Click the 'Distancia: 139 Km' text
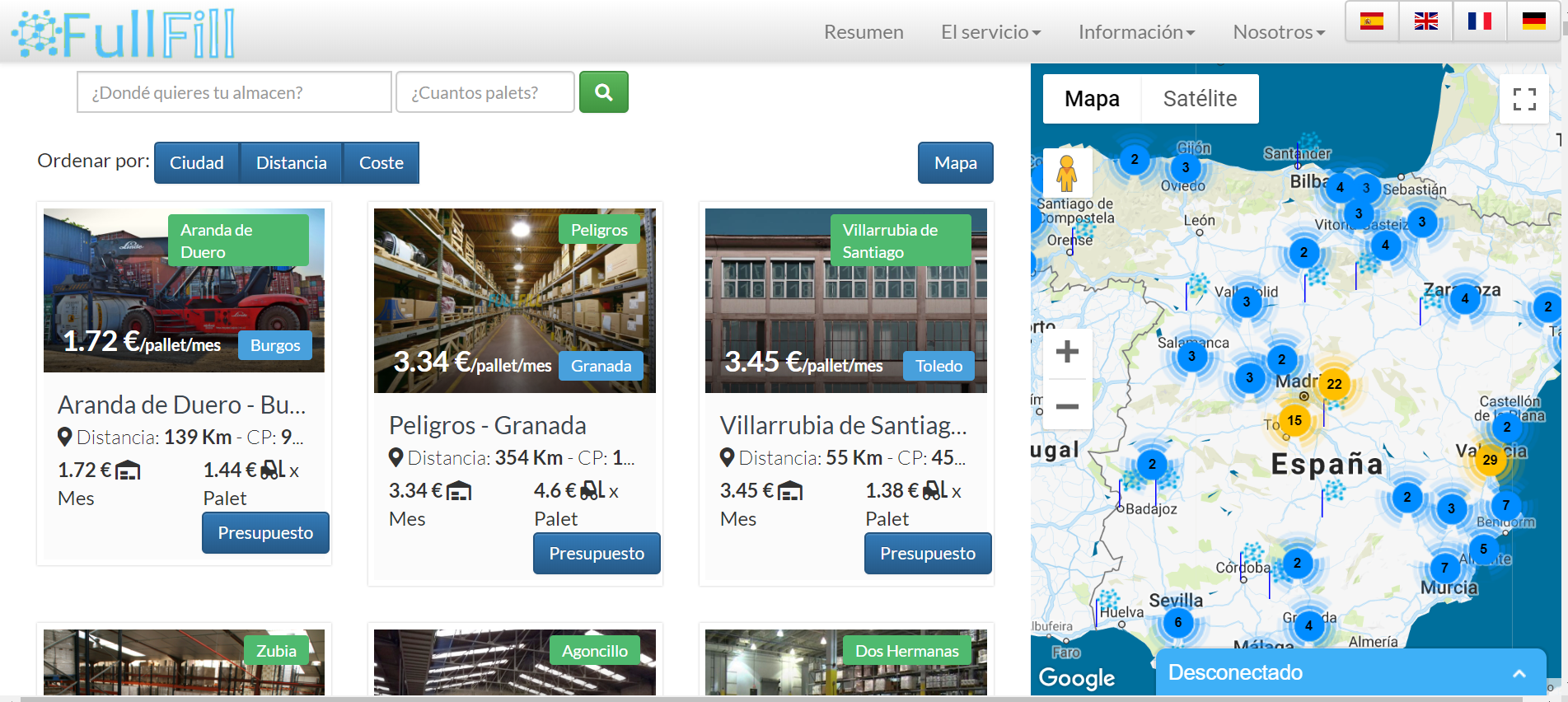The image size is (1568, 702). point(154,437)
